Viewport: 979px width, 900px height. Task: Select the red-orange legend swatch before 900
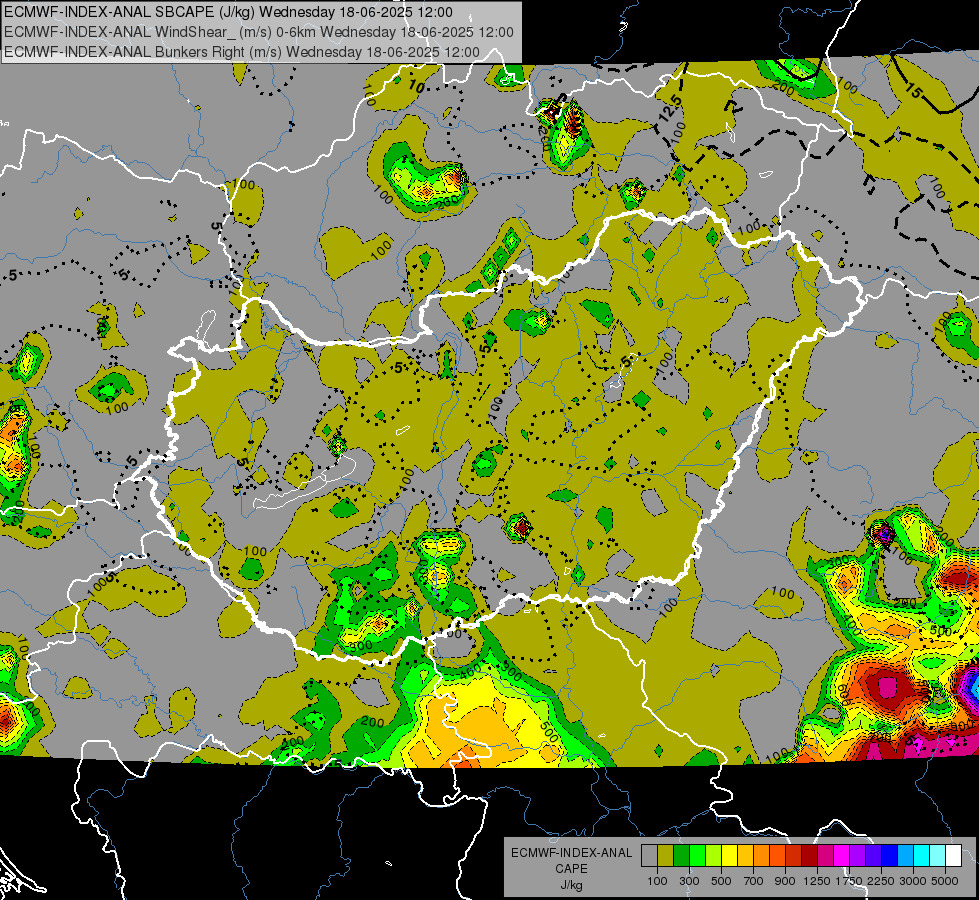(x=777, y=855)
